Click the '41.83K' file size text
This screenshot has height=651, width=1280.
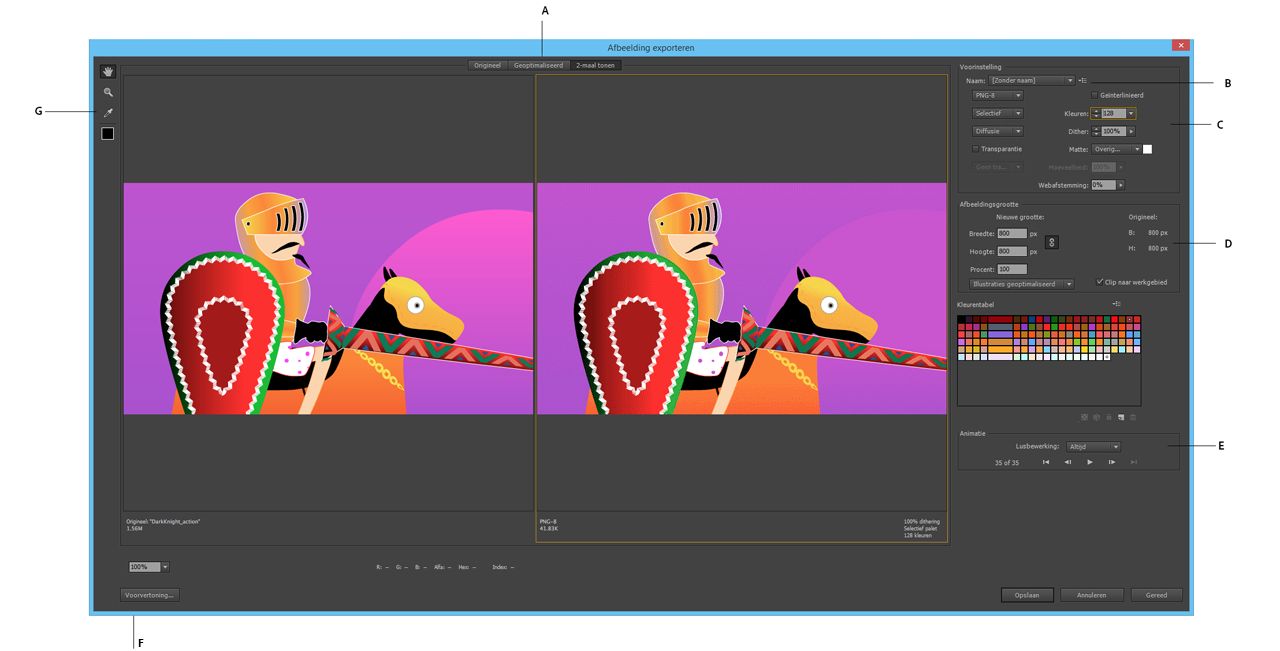549,528
